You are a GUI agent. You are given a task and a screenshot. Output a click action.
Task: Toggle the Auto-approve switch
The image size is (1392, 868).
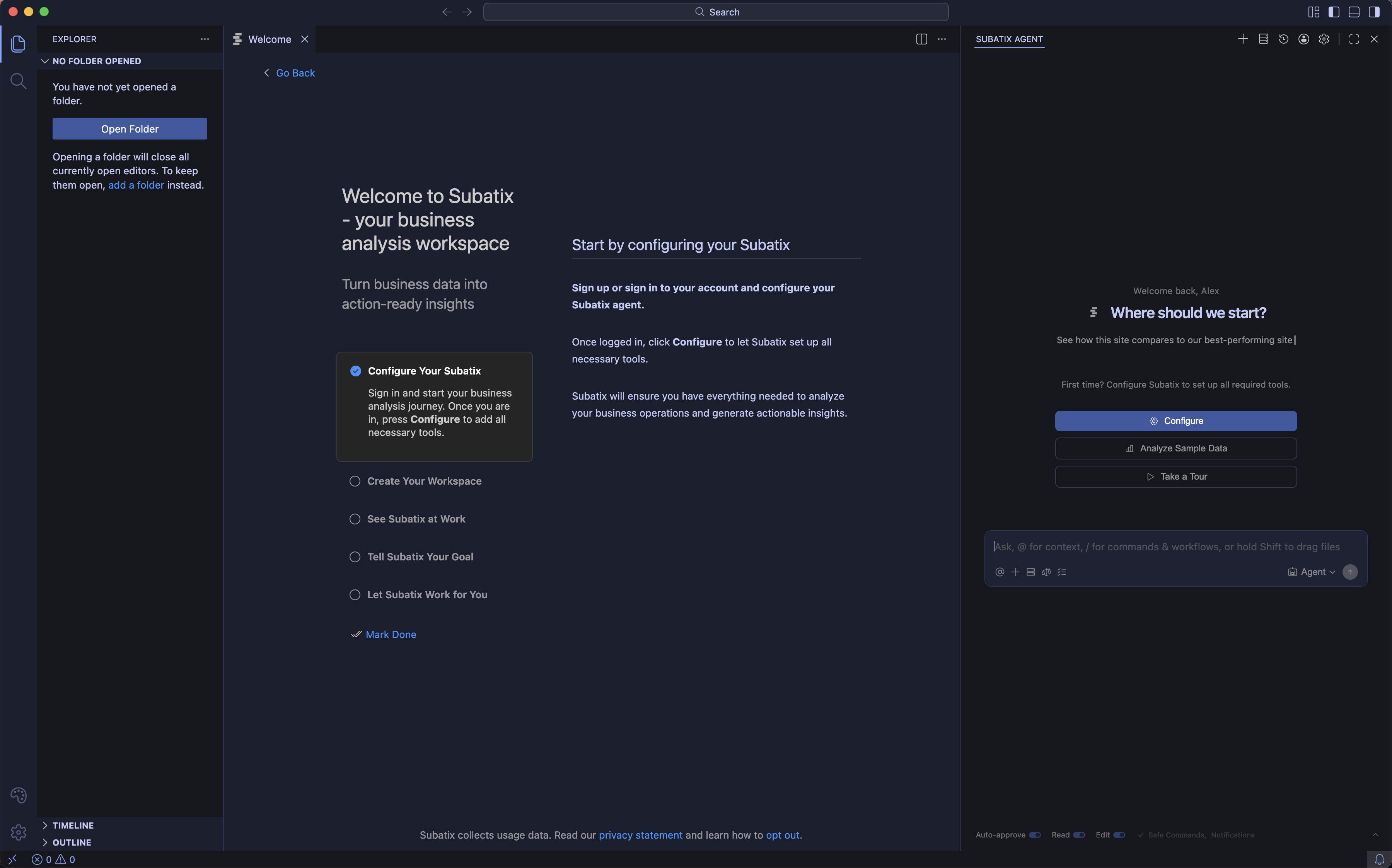[1035, 835]
